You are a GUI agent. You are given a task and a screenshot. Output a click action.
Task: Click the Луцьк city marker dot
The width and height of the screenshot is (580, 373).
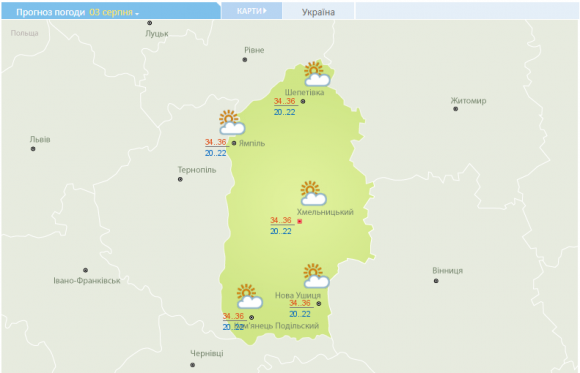click(149, 23)
